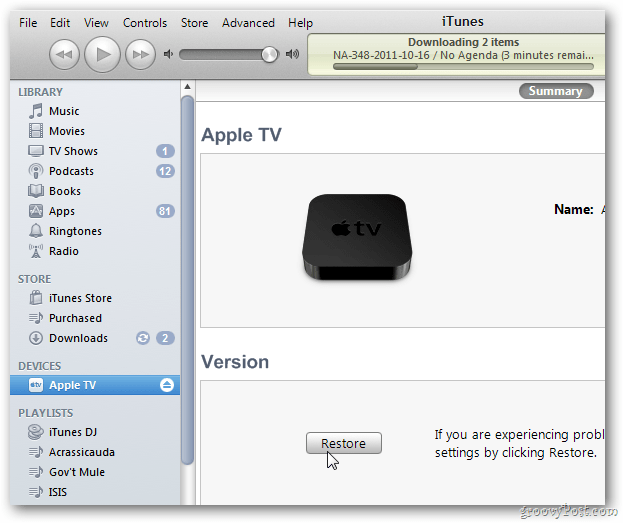Click the low volume speaker icon
623x523 pixels.
click(x=168, y=54)
